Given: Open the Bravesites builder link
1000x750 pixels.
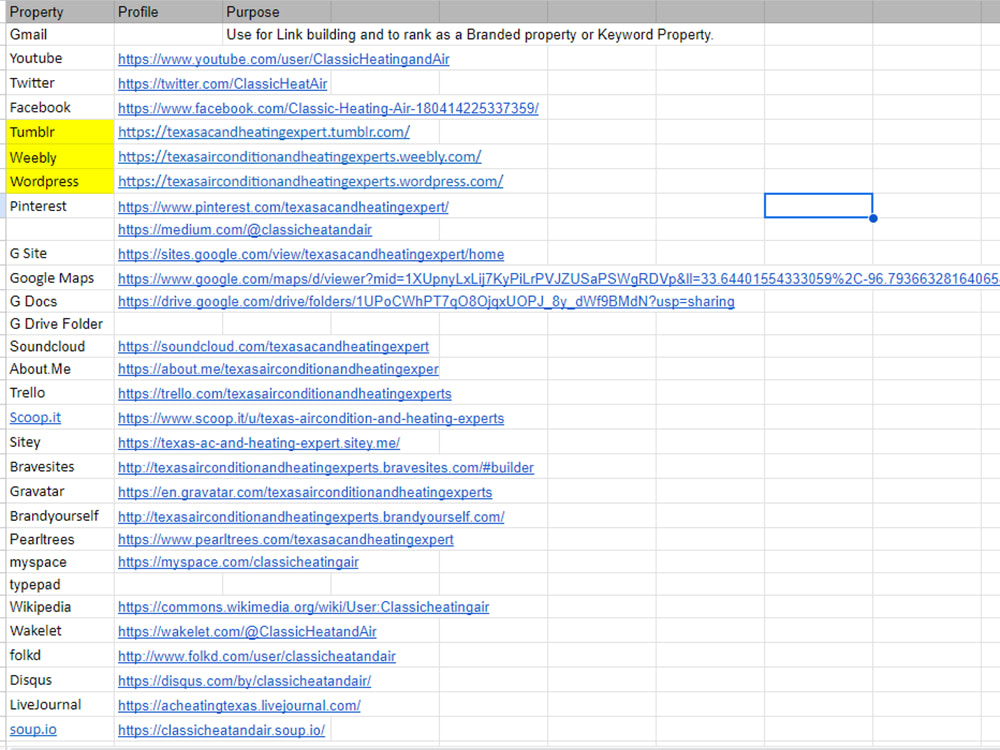Looking at the screenshot, I should 326,467.
